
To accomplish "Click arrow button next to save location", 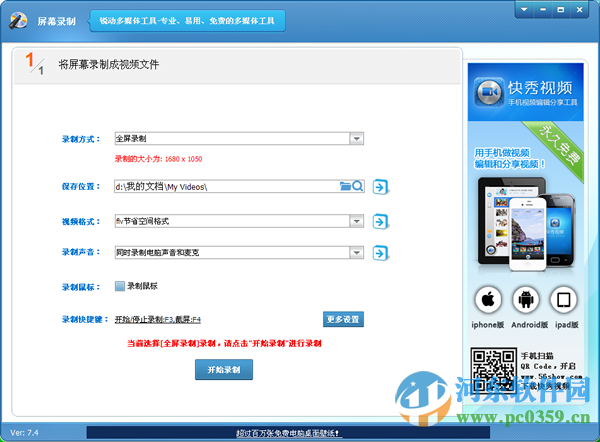I will click(x=380, y=187).
